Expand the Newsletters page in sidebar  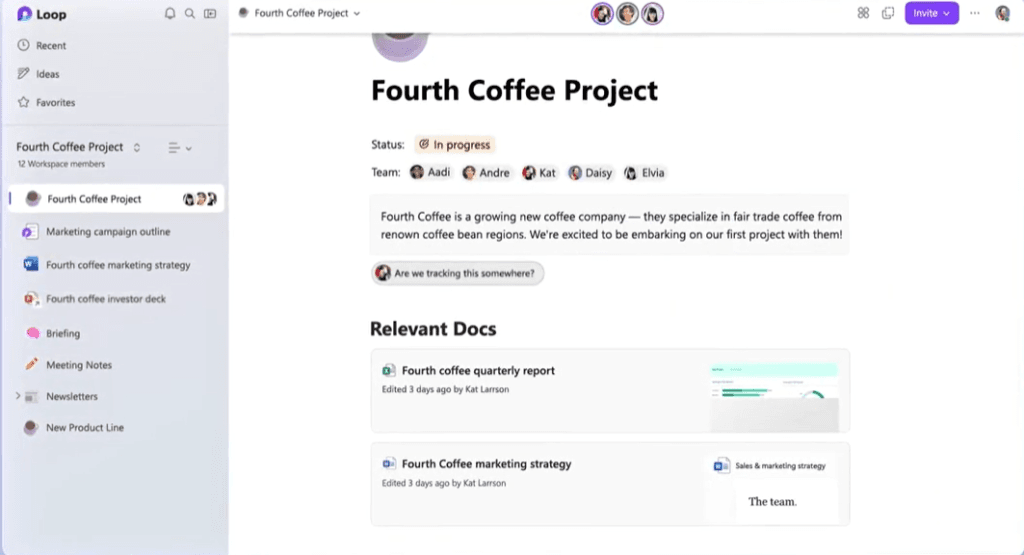18,396
